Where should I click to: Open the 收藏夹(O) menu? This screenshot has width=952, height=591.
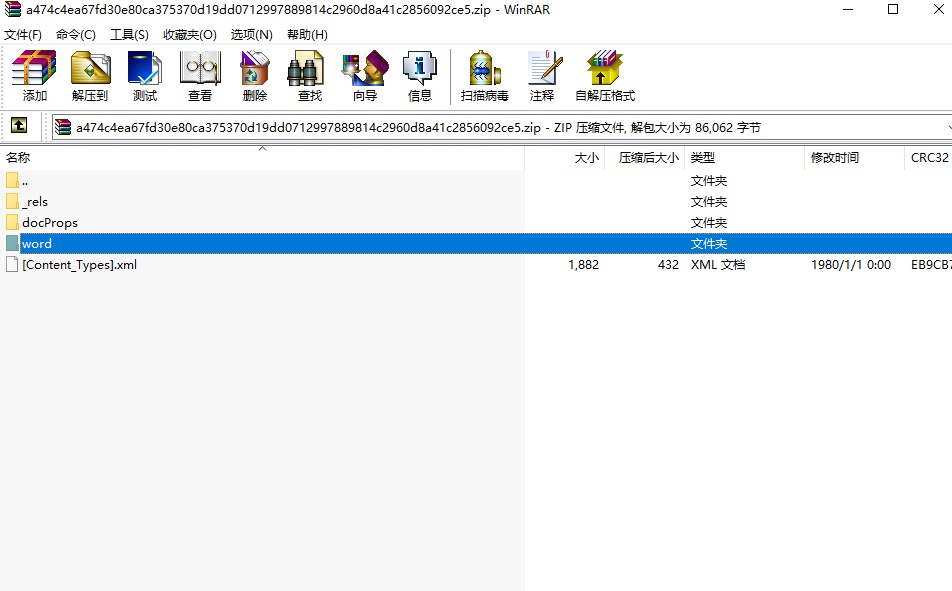[190, 35]
